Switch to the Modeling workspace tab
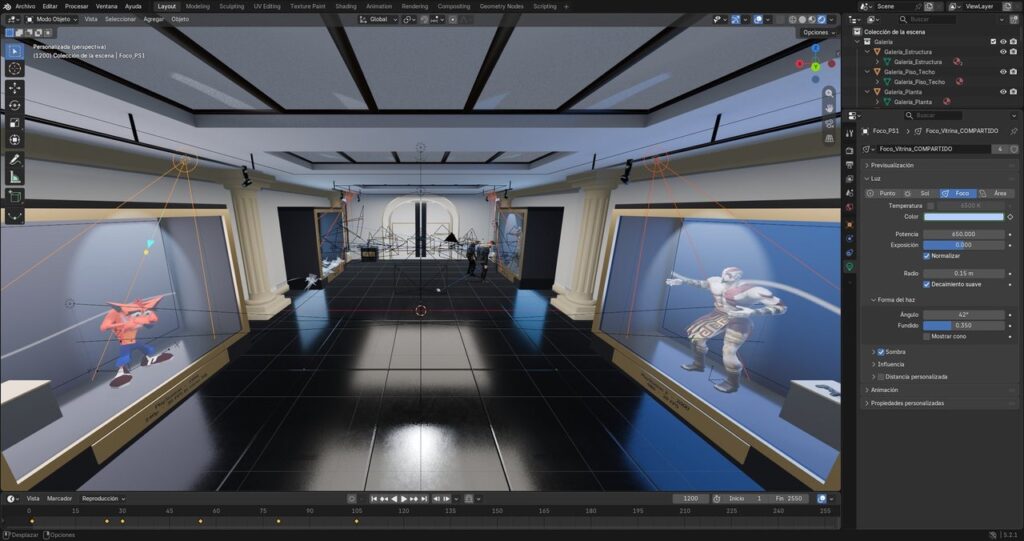This screenshot has height=541, width=1024. [198, 7]
